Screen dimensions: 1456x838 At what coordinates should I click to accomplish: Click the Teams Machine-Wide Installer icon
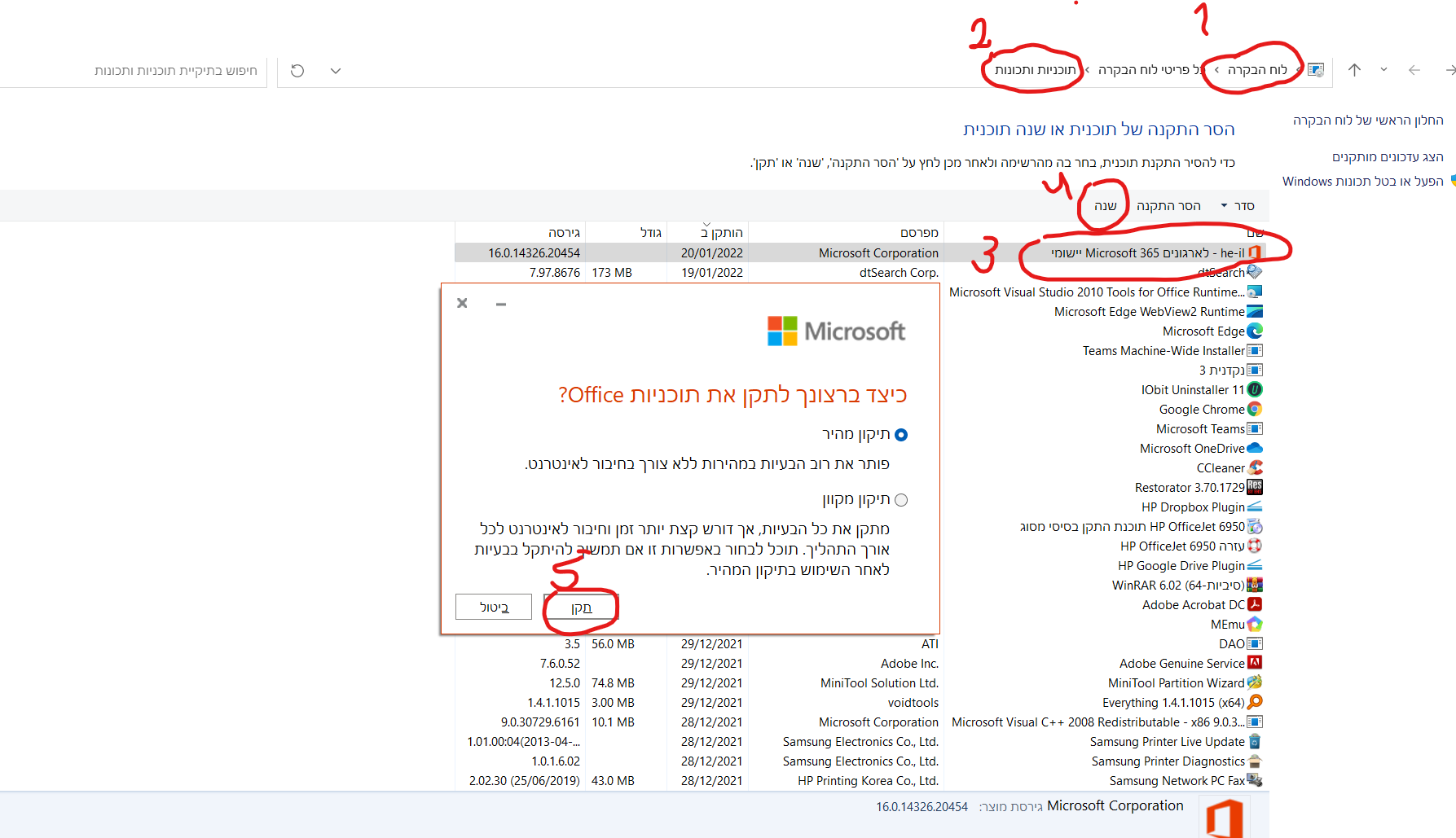pyautogui.click(x=1255, y=350)
